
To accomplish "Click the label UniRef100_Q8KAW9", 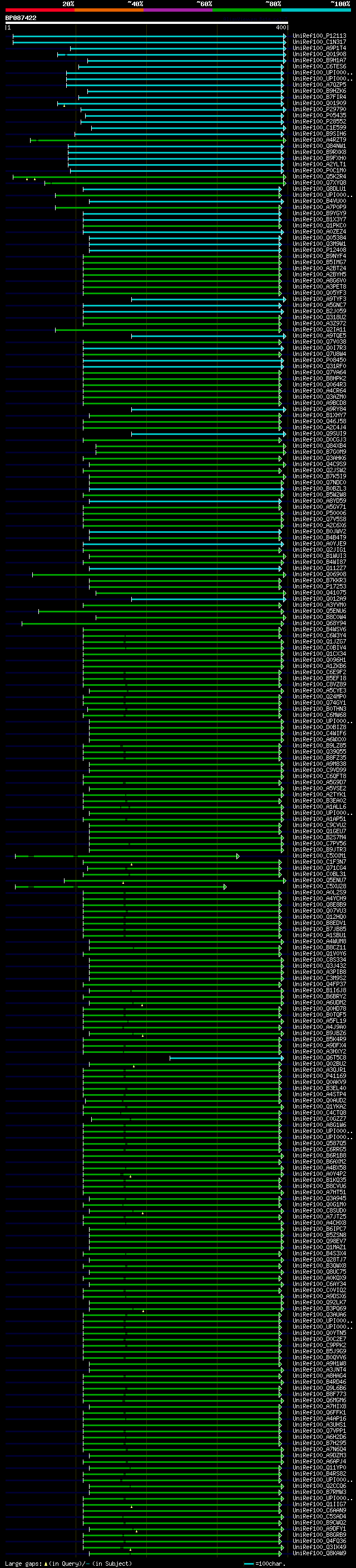I will [319, 1553].
